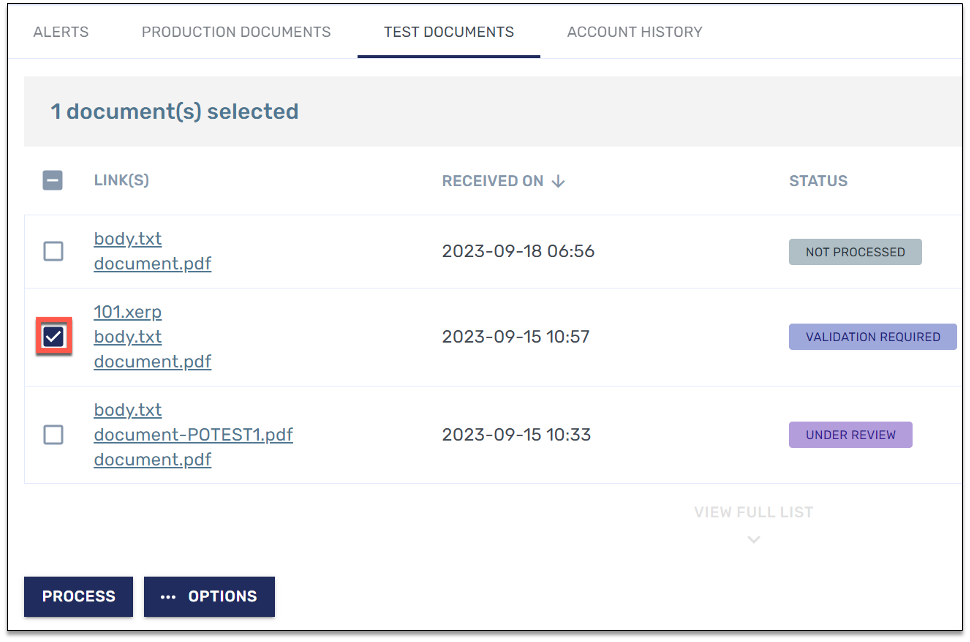The width and height of the screenshot is (970, 642).
Task: Expand View Full List
Action: 753,512
